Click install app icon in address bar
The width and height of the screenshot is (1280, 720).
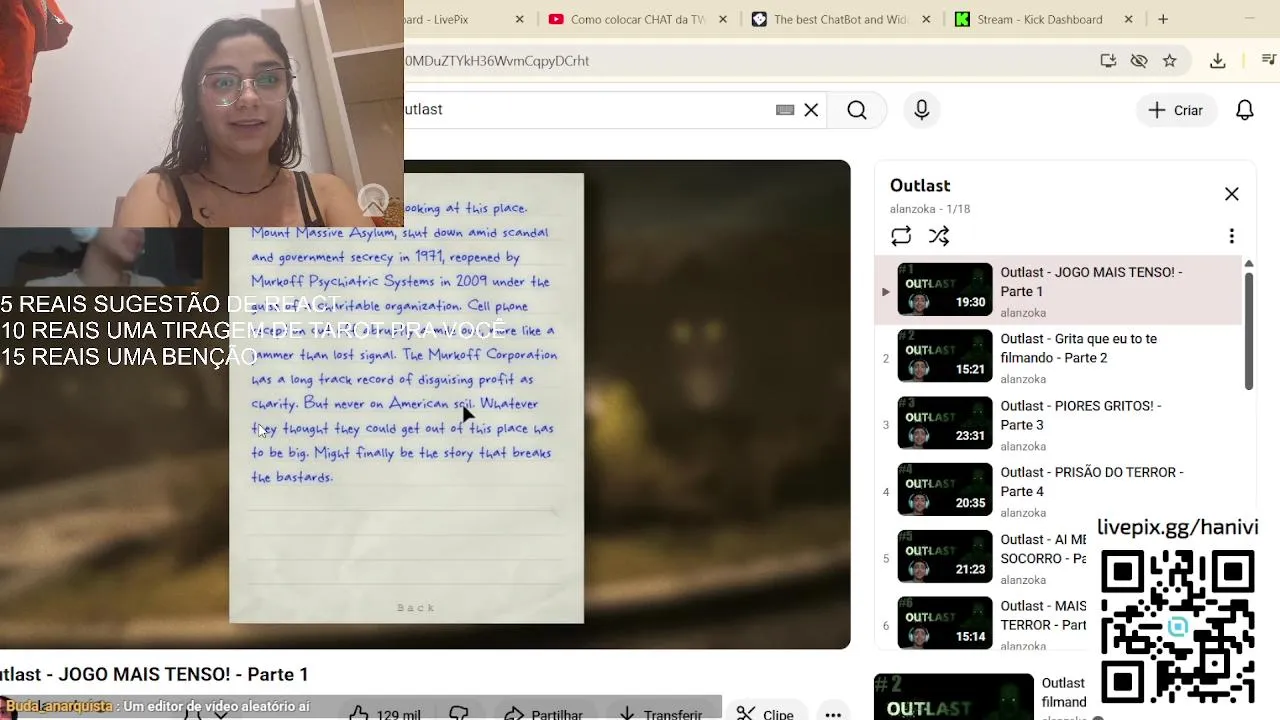[1108, 61]
